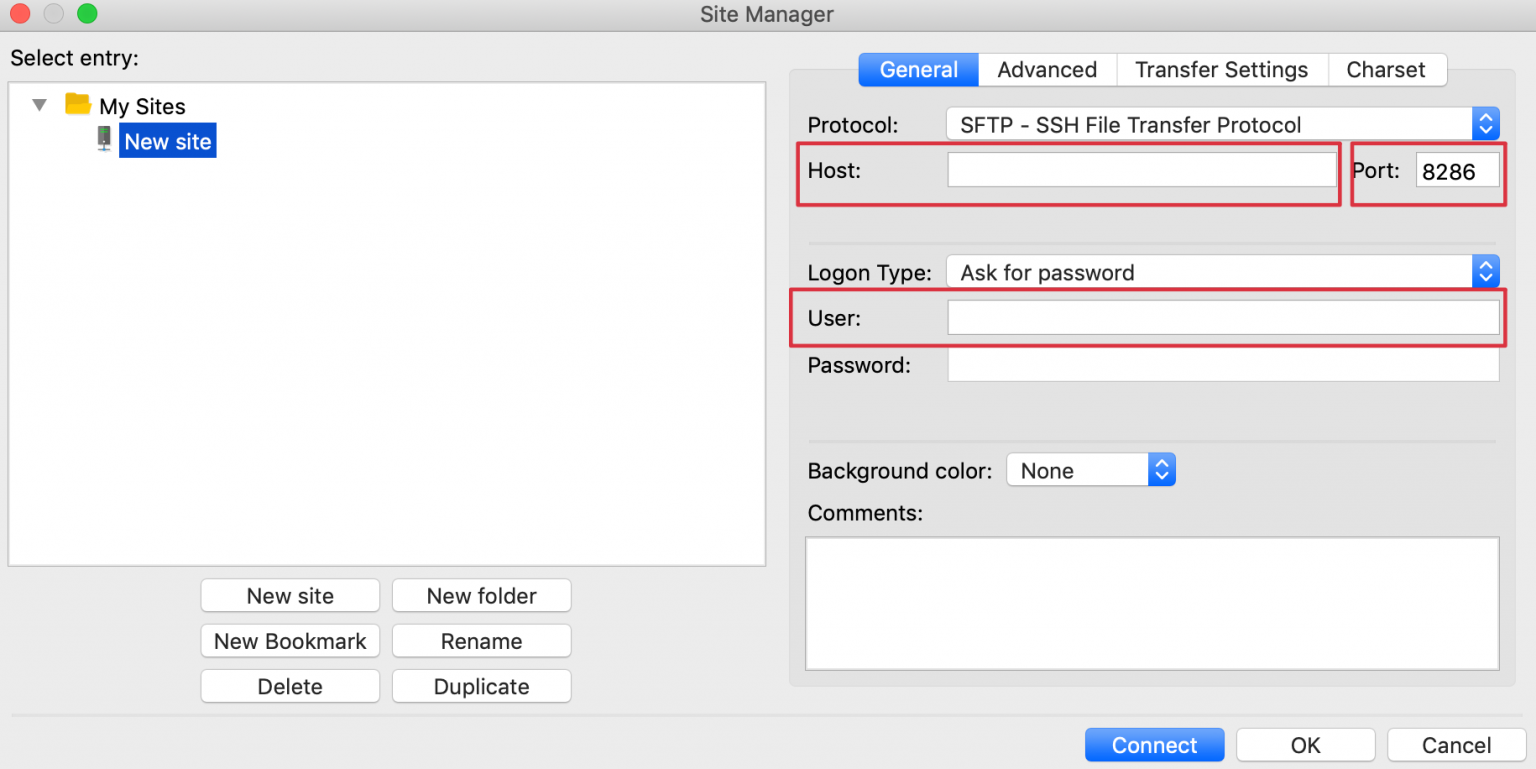
Task: Click the Logon Type stepper arrows
Action: pyautogui.click(x=1486, y=271)
